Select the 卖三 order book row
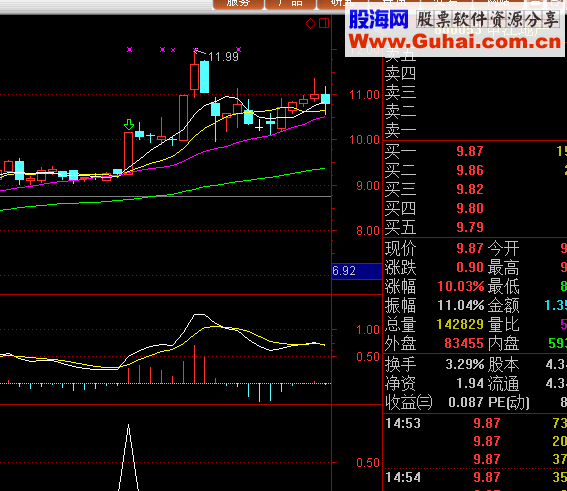The width and height of the screenshot is (567, 491). [474, 93]
